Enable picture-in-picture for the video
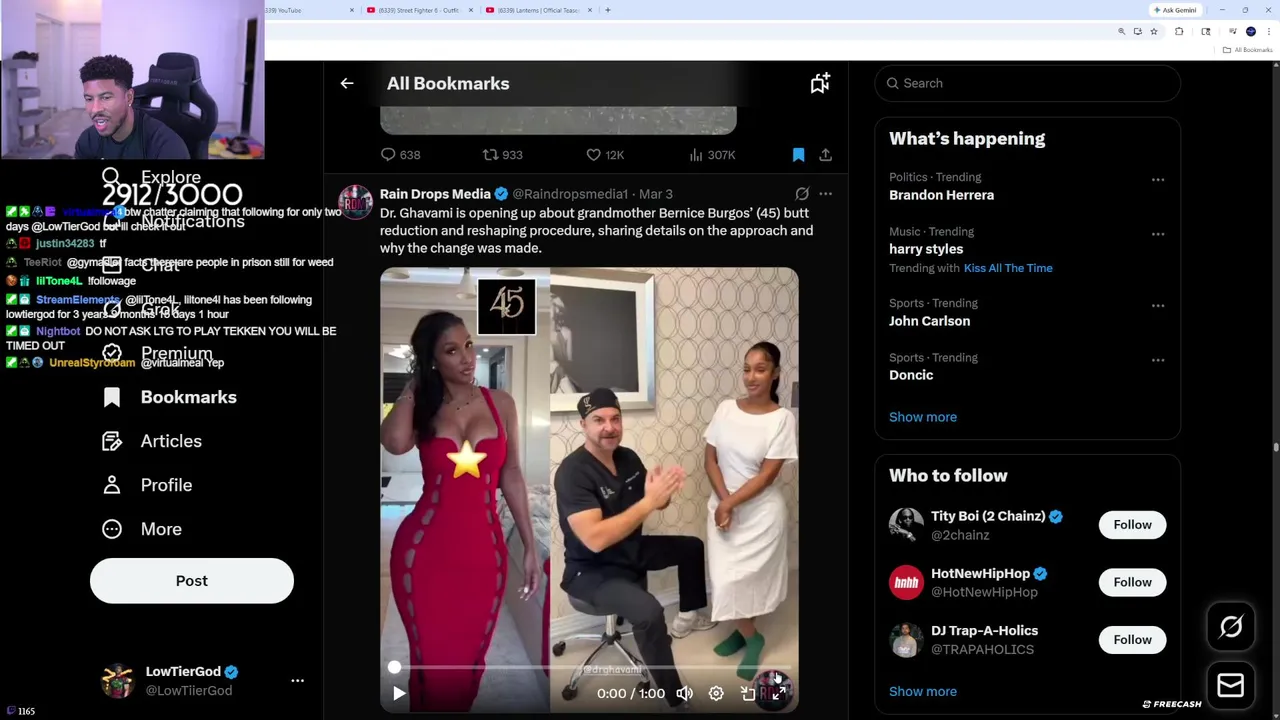This screenshot has width=1280, height=720. point(747,693)
